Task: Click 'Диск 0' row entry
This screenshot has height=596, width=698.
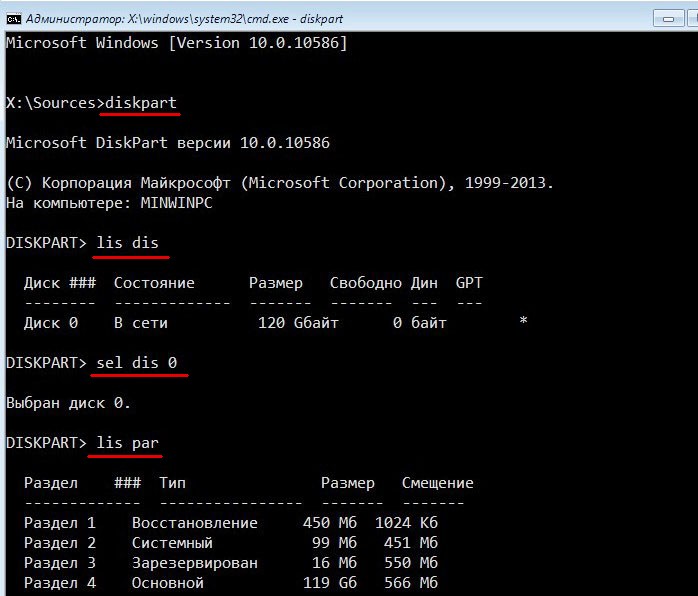Action: 51,323
